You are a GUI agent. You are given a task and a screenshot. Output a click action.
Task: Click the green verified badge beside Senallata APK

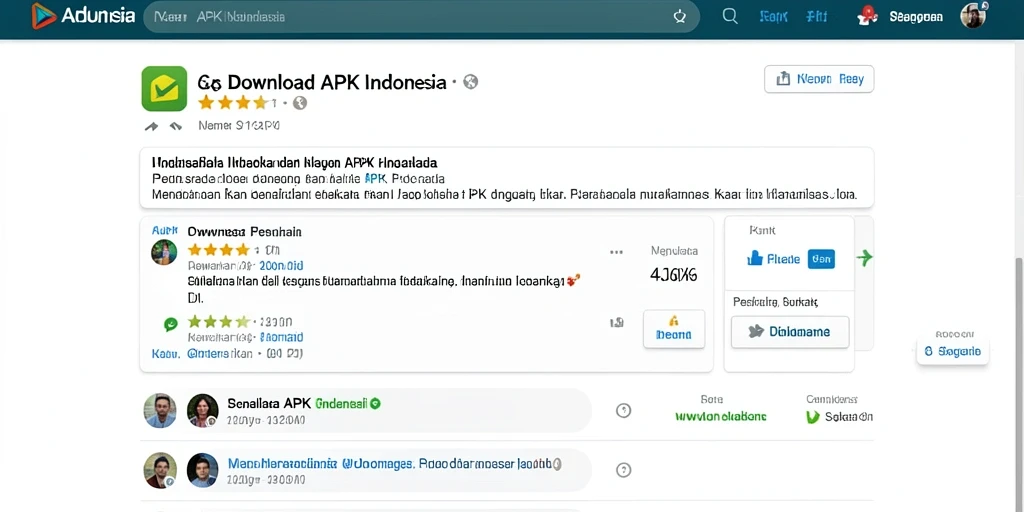pyautogui.click(x=375, y=404)
